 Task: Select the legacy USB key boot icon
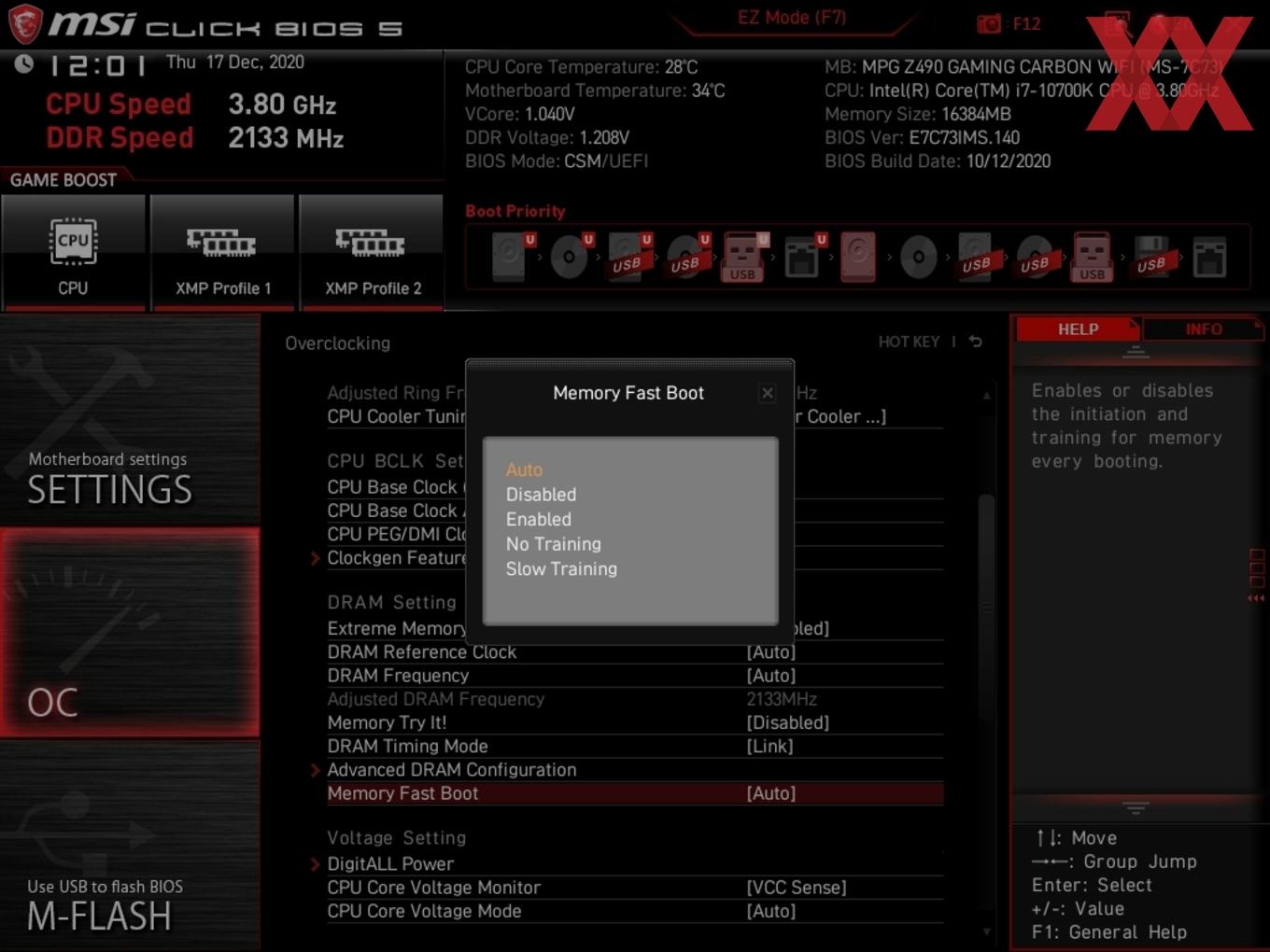click(x=1092, y=258)
